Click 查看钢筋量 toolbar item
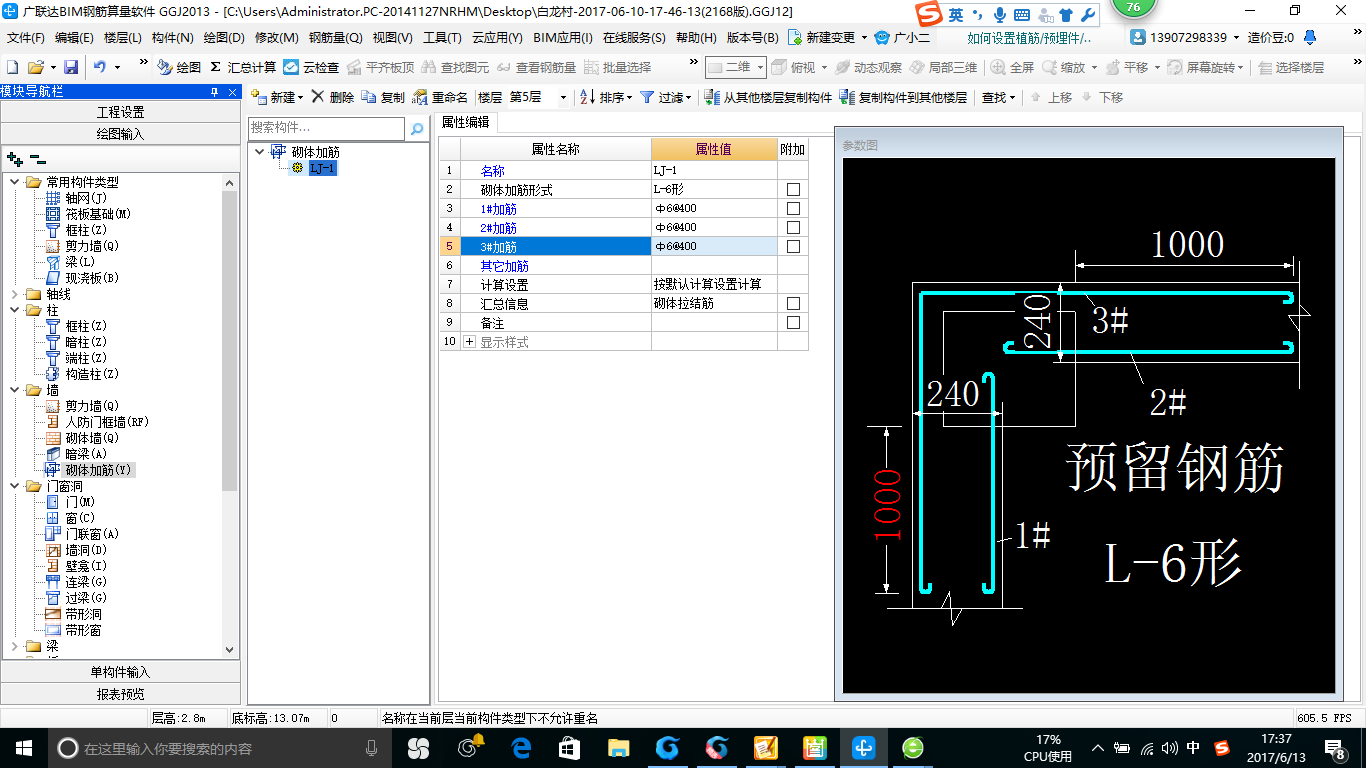The image size is (1366, 768). point(536,67)
